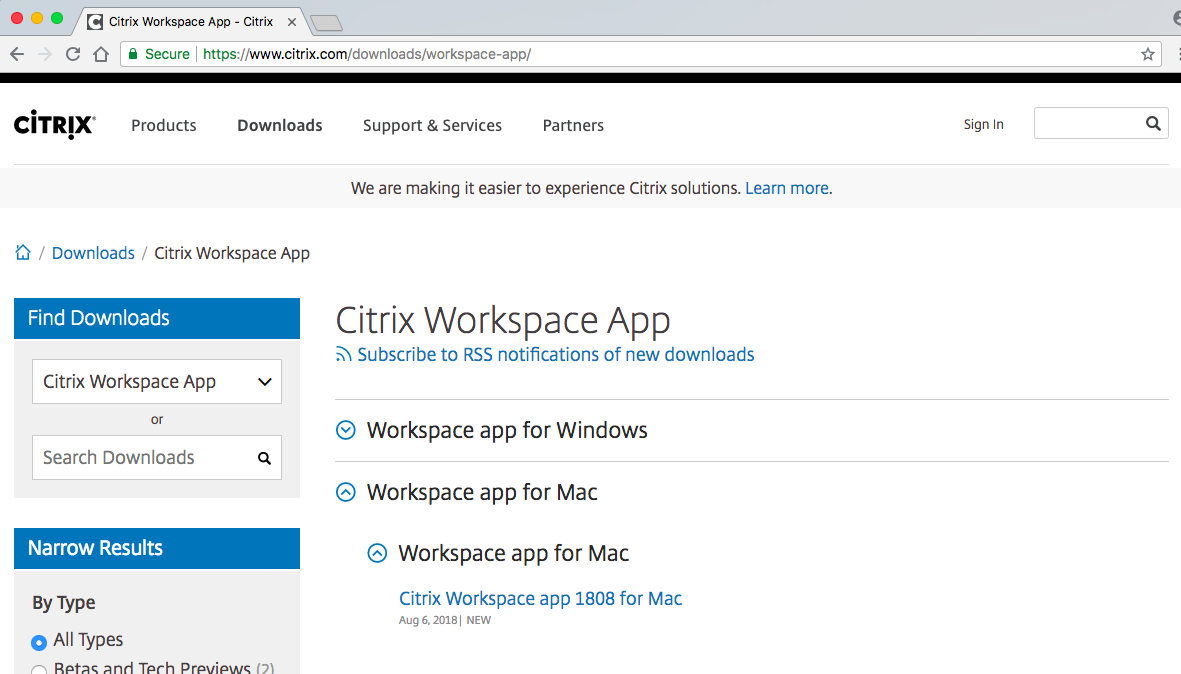Open the Citrix Workspace App dropdown
Image resolution: width=1181 pixels, height=674 pixels.
(x=157, y=382)
